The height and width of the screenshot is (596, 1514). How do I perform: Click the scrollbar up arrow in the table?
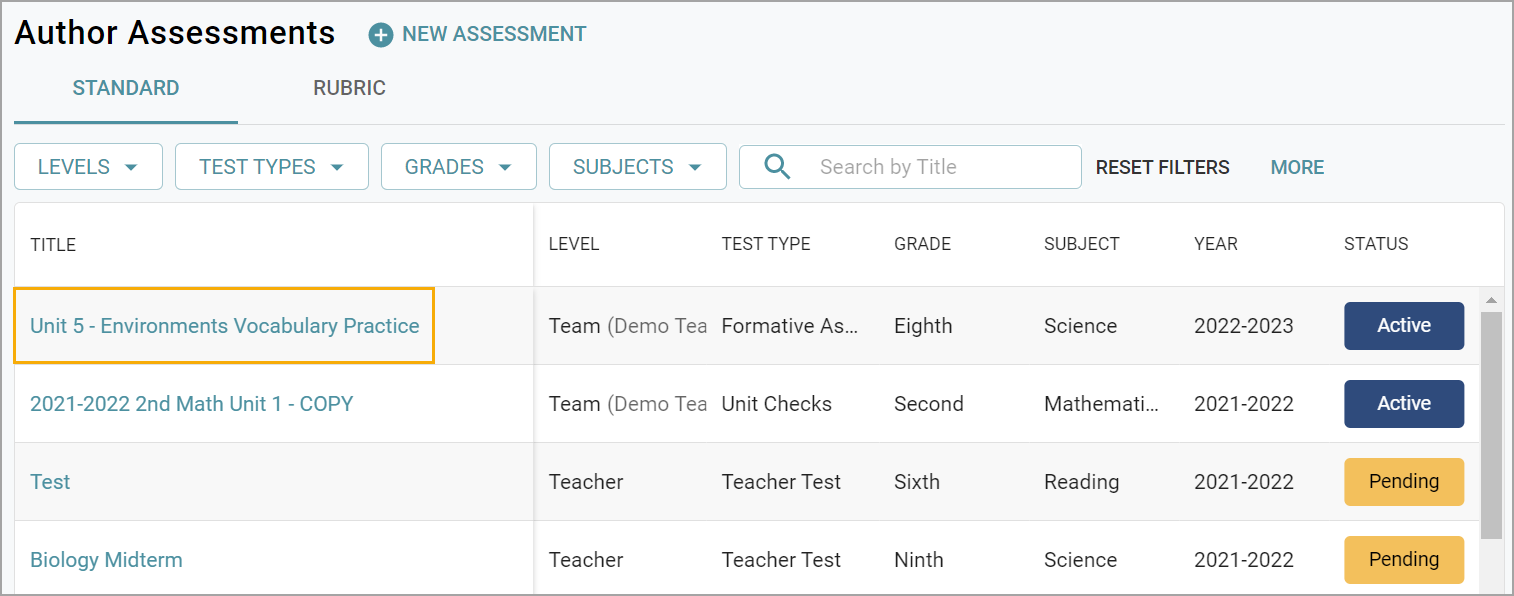coord(1491,300)
